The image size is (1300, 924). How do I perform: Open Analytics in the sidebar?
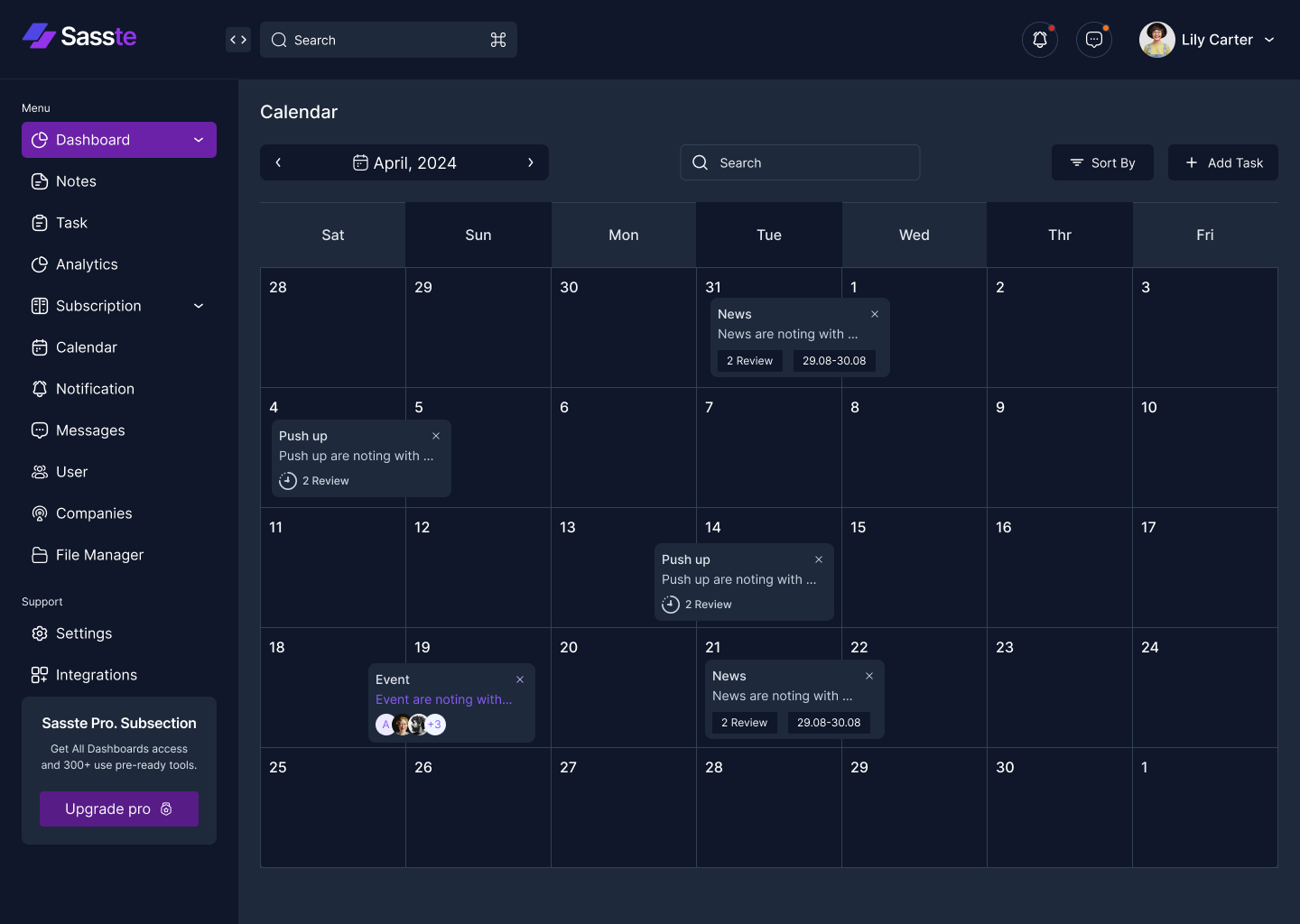pyautogui.click(x=119, y=264)
